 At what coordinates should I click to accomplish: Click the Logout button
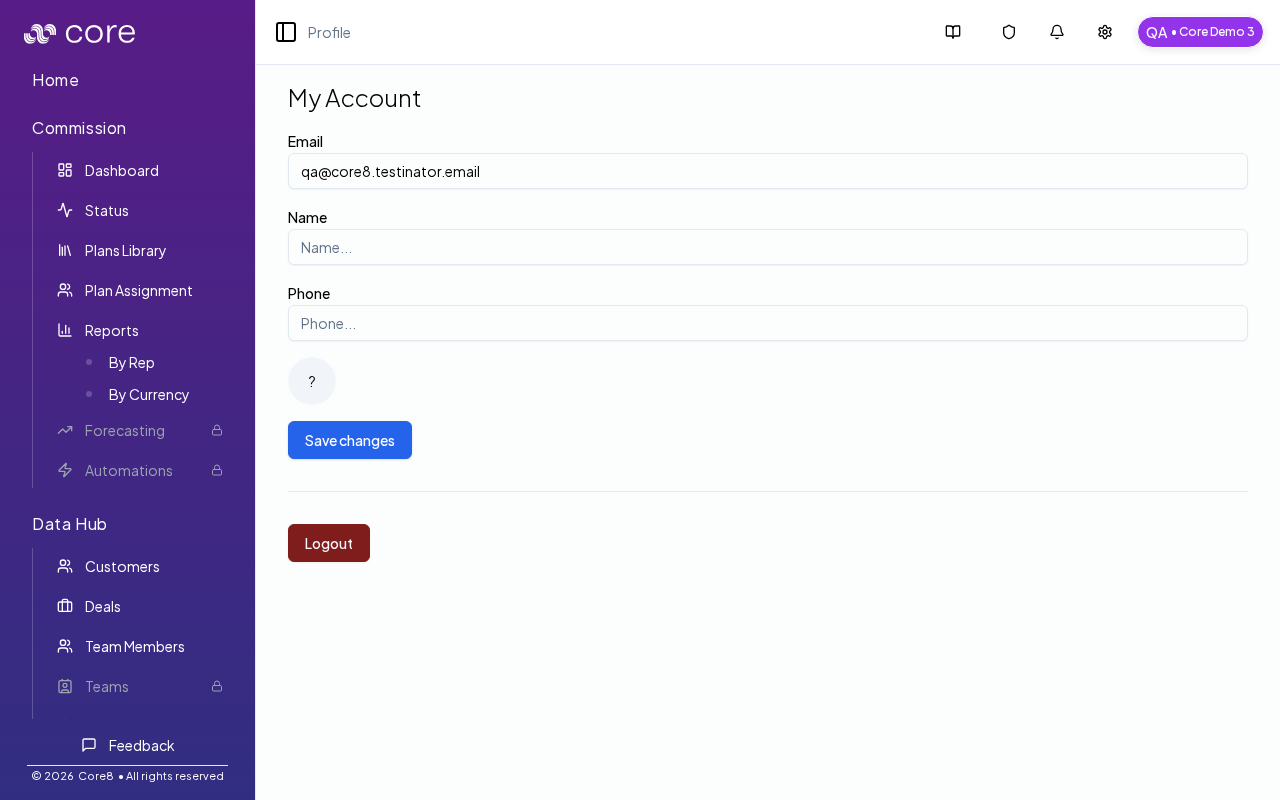[328, 543]
